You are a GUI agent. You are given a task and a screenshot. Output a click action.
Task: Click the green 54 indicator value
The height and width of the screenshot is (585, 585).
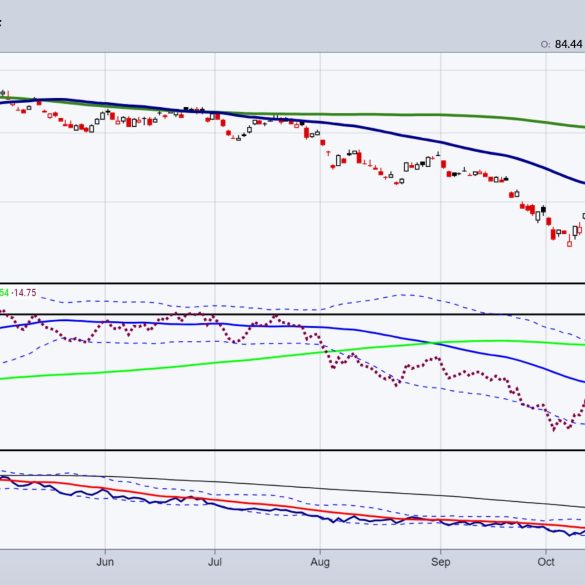(4, 293)
